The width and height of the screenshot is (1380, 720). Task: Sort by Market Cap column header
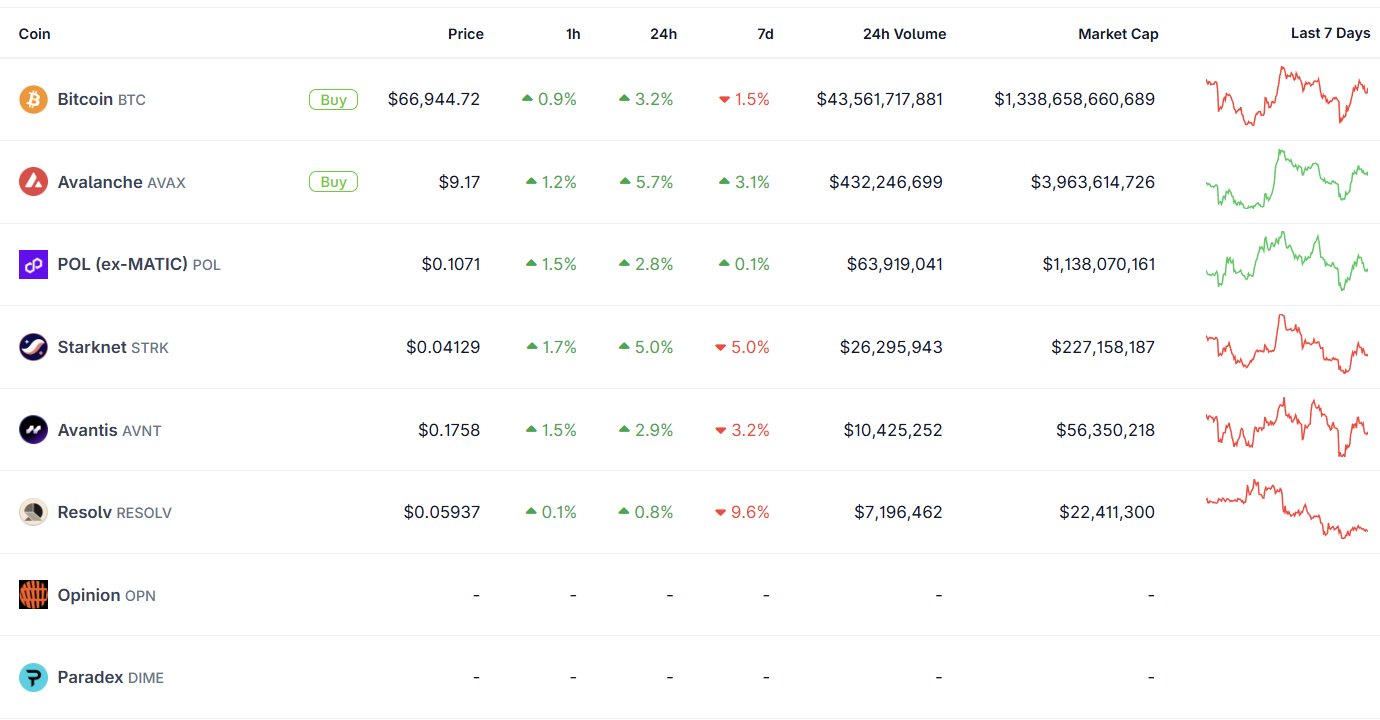coord(1118,34)
